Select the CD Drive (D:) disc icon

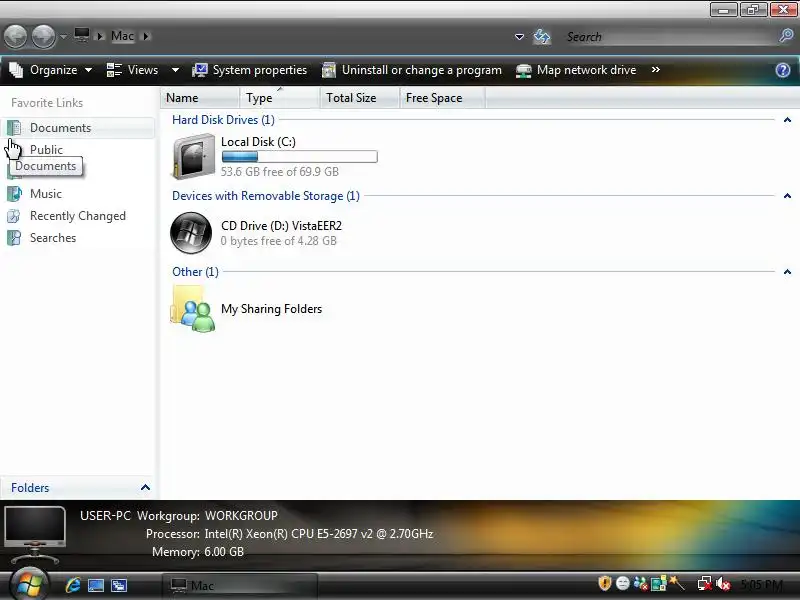tap(191, 233)
